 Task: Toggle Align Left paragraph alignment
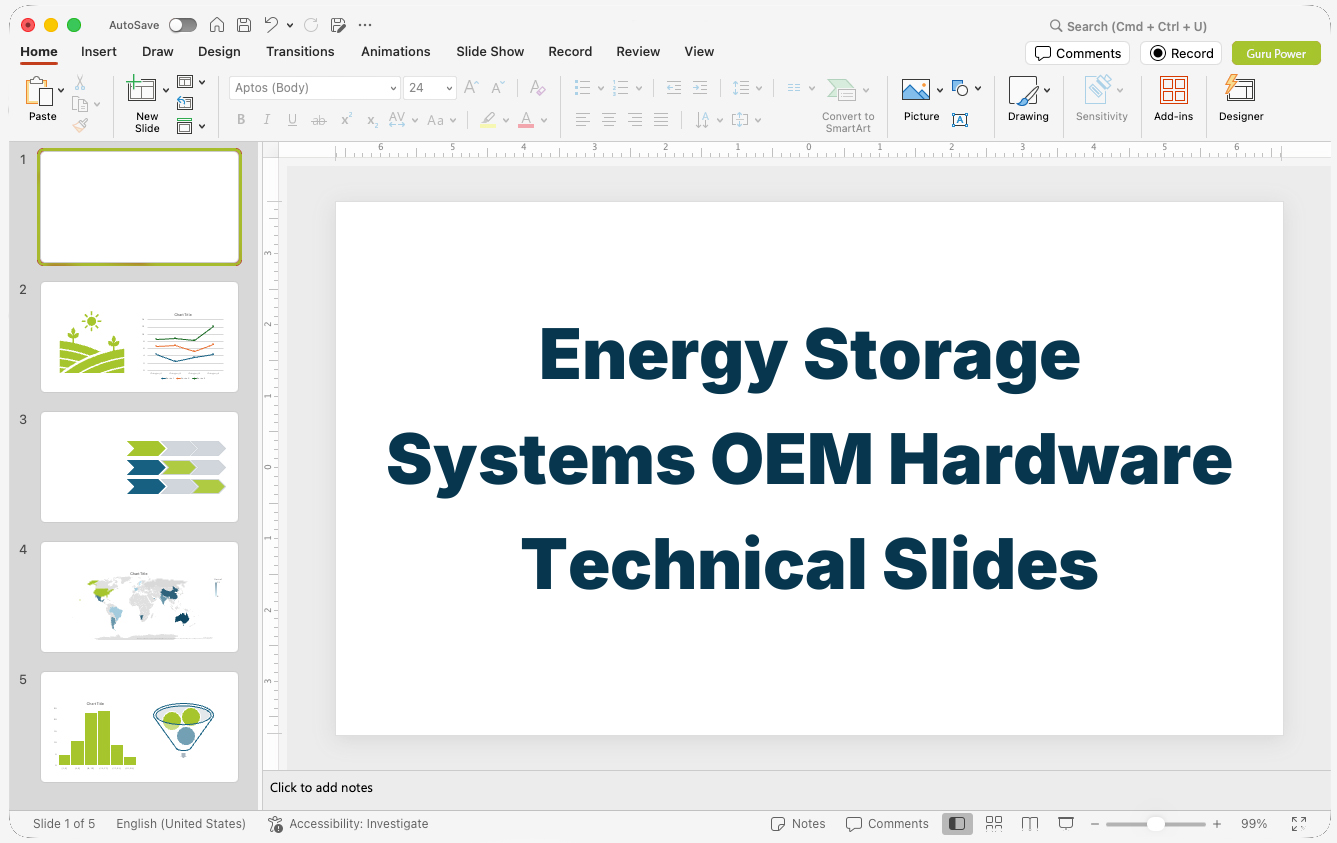[x=583, y=120]
